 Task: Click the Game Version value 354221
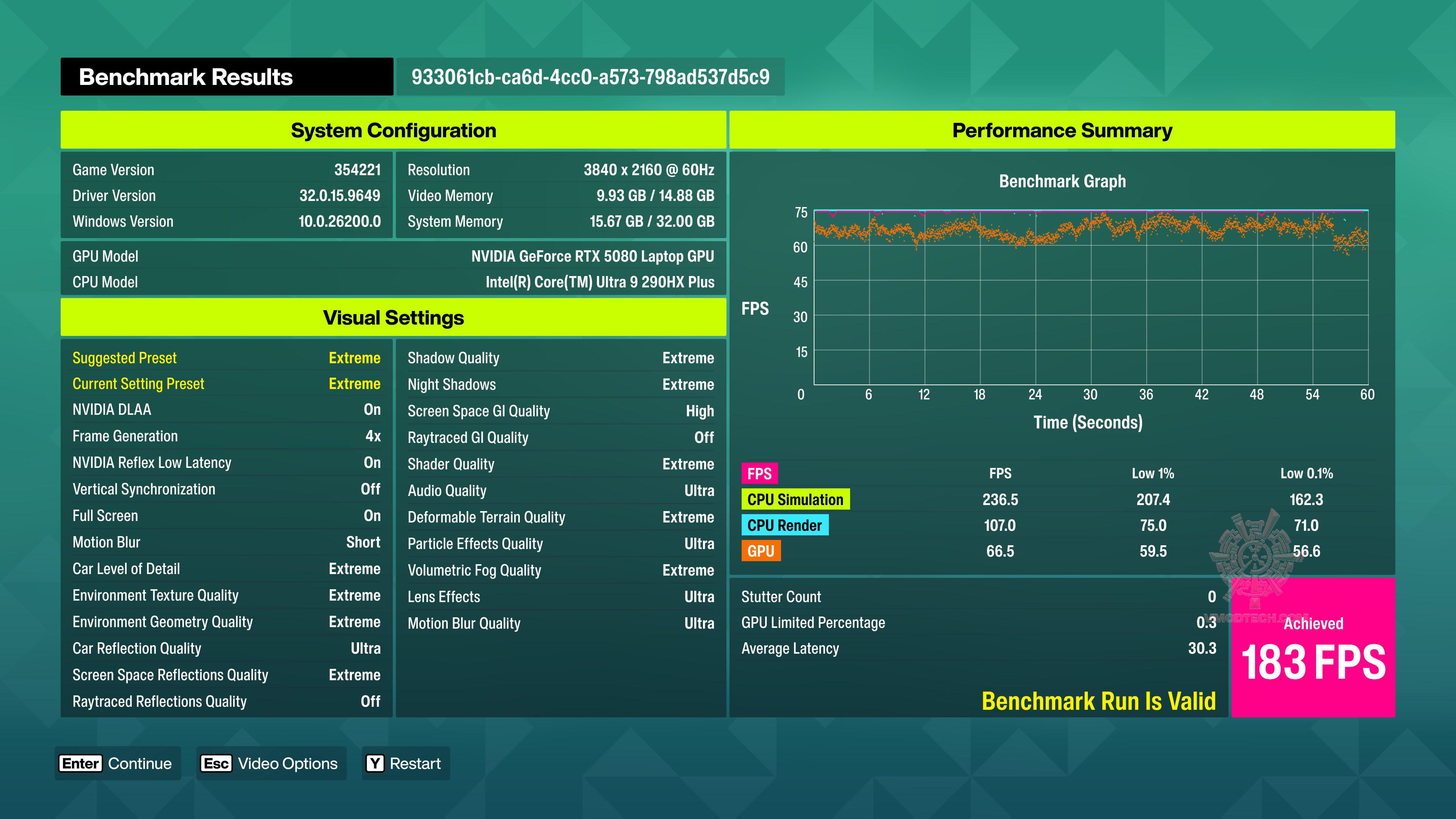coord(357,170)
